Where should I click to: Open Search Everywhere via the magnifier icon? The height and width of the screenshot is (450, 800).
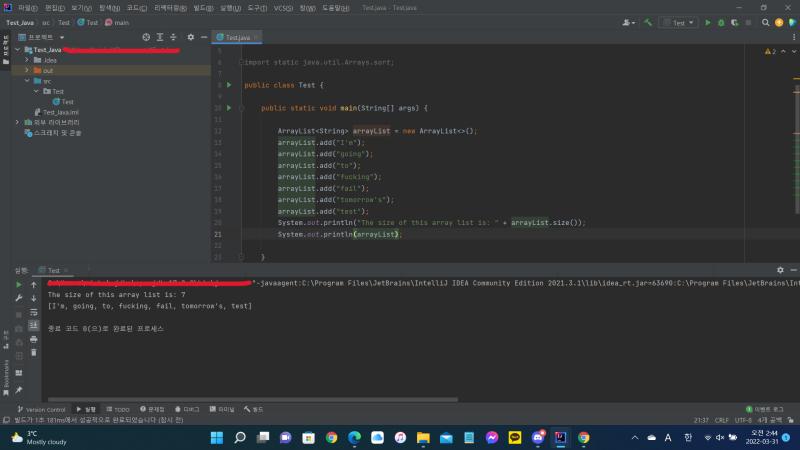tap(765, 22)
